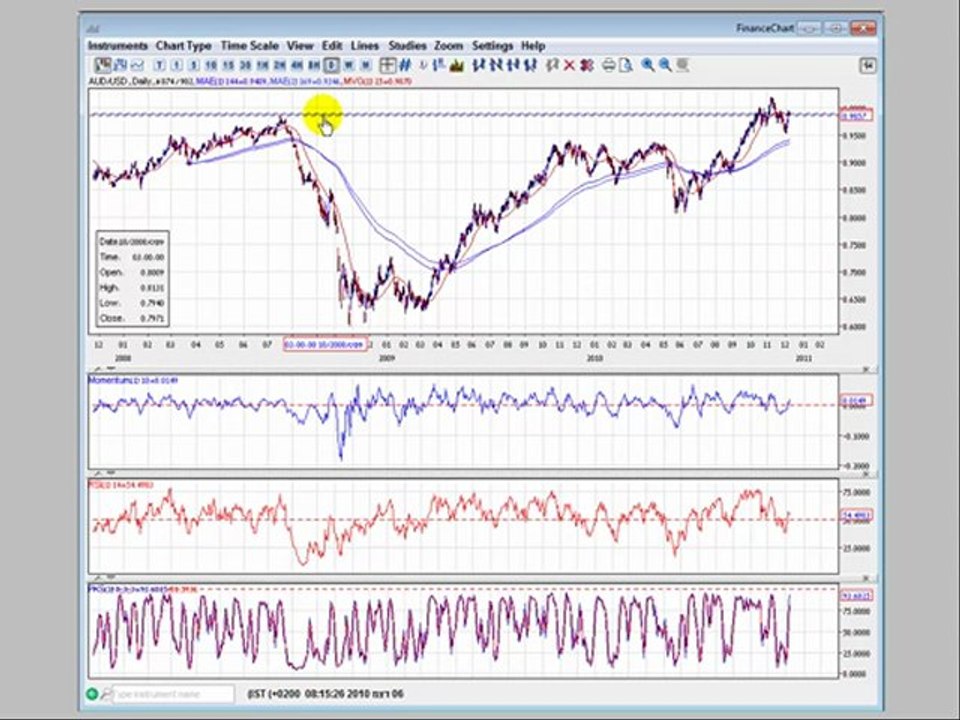Click the second zoom magnifier icon

pos(665,65)
